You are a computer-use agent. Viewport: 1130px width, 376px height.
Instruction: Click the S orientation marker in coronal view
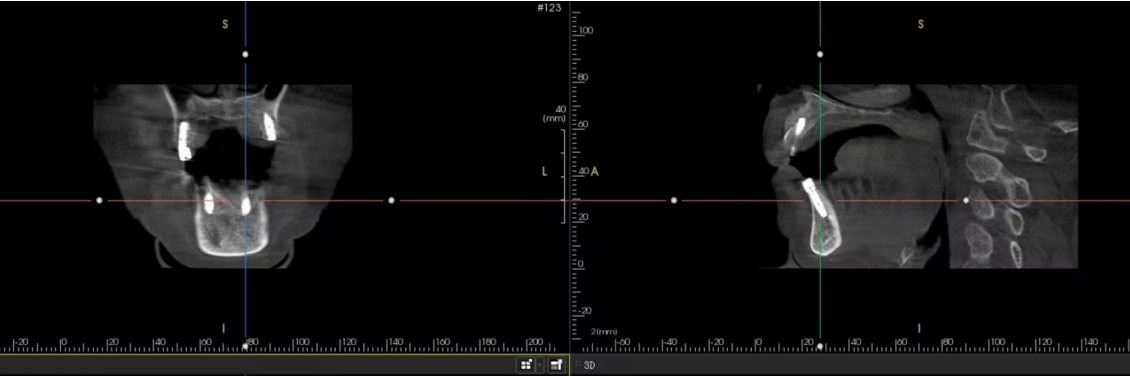tap(225, 24)
